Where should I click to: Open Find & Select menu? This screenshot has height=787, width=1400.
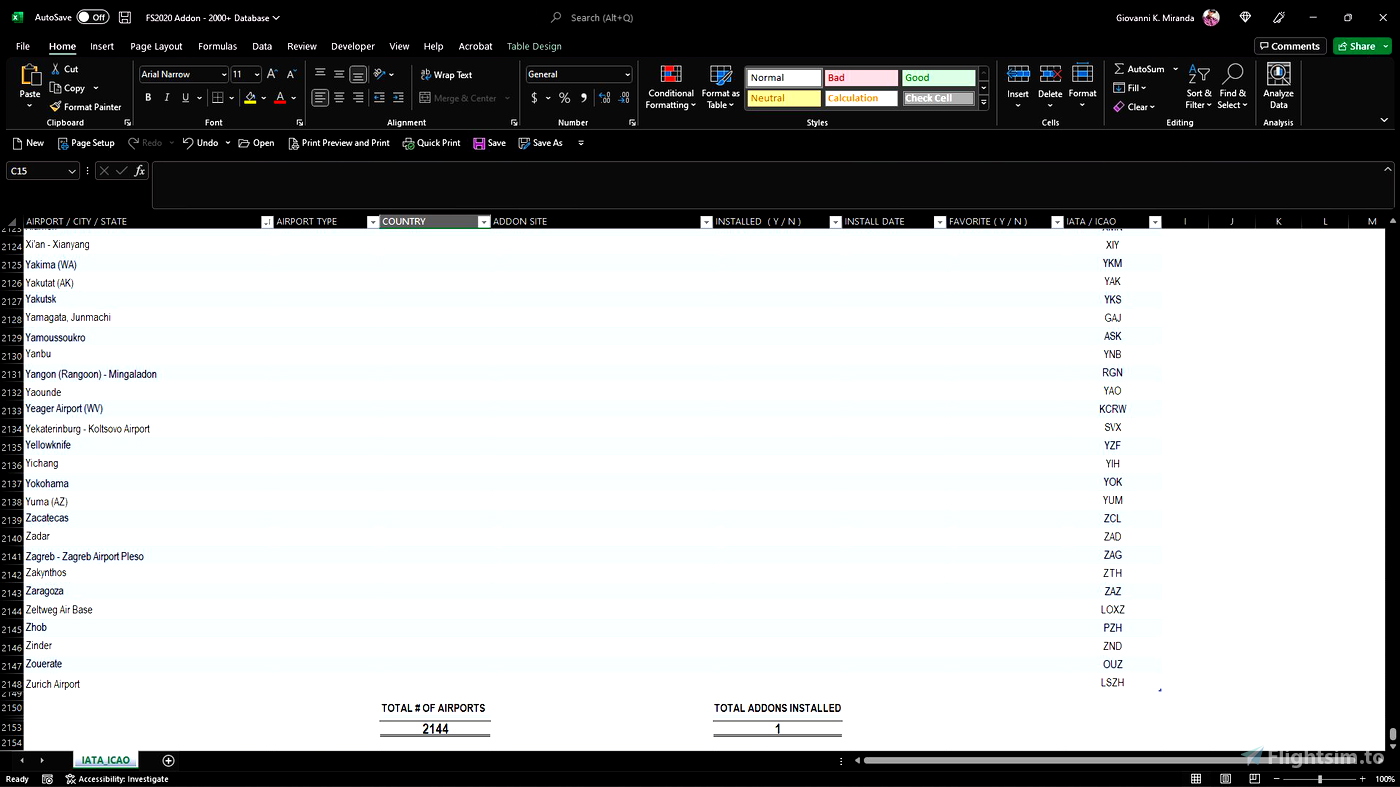click(x=1233, y=87)
